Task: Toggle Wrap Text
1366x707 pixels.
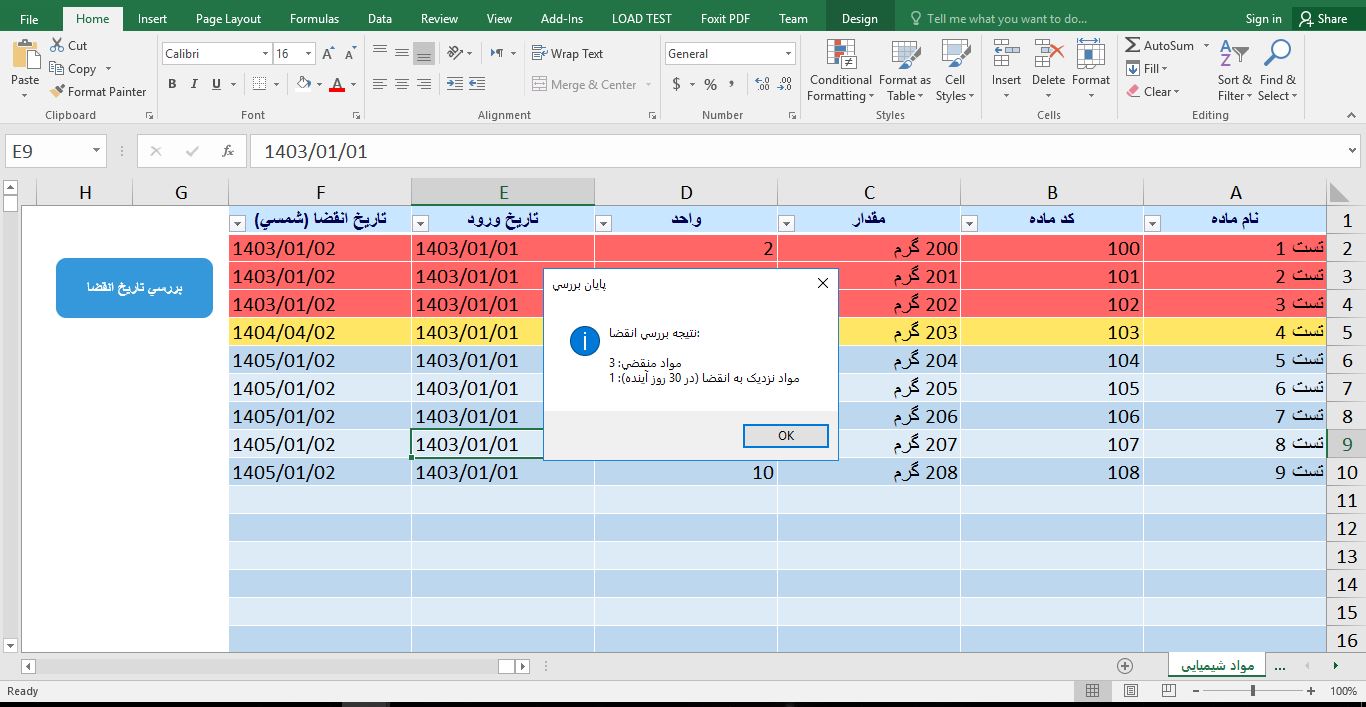Action: point(567,54)
